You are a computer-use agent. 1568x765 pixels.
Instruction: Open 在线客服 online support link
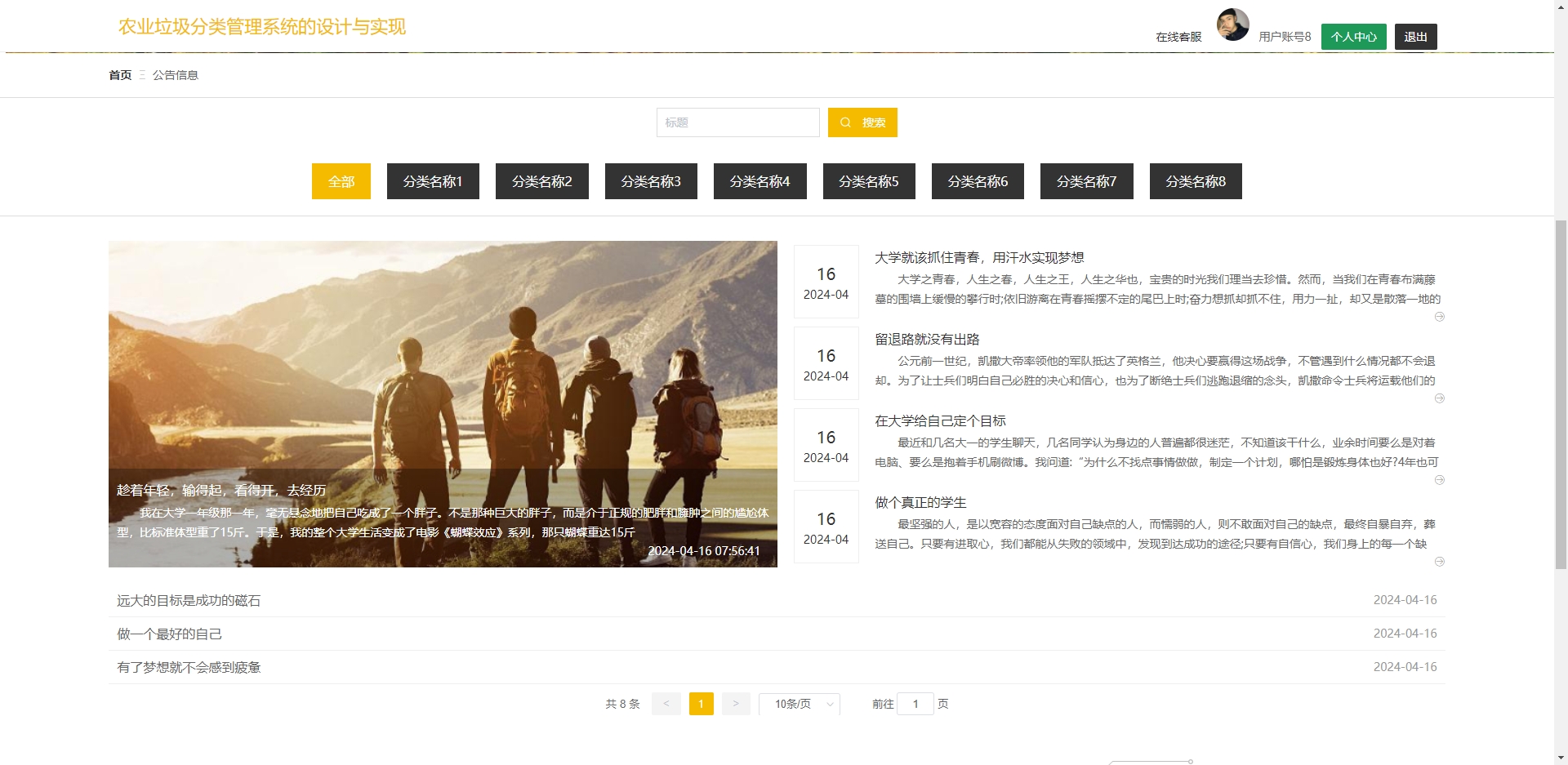(1178, 37)
